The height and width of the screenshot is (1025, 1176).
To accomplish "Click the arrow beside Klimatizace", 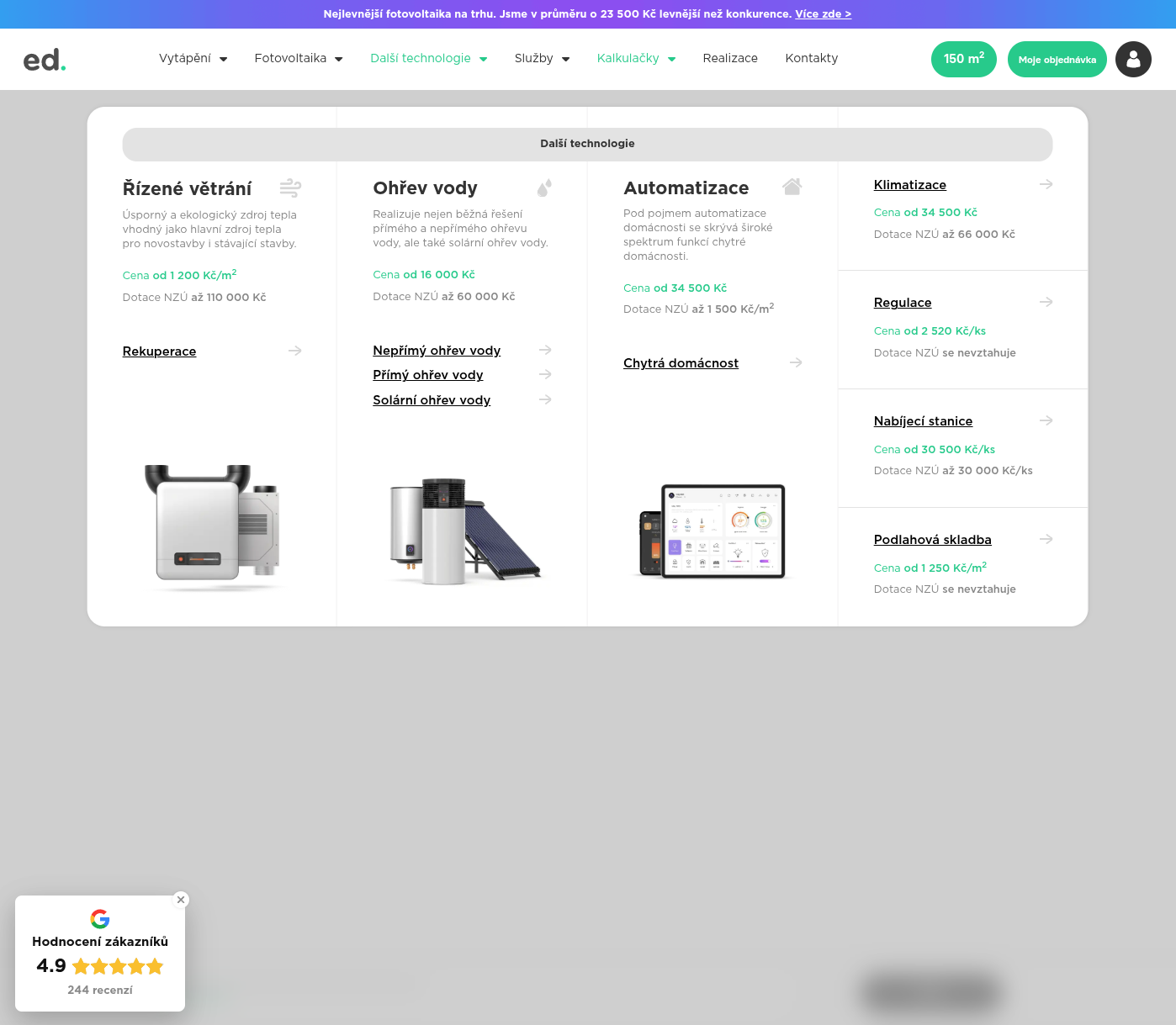I will pyautogui.click(x=1046, y=184).
